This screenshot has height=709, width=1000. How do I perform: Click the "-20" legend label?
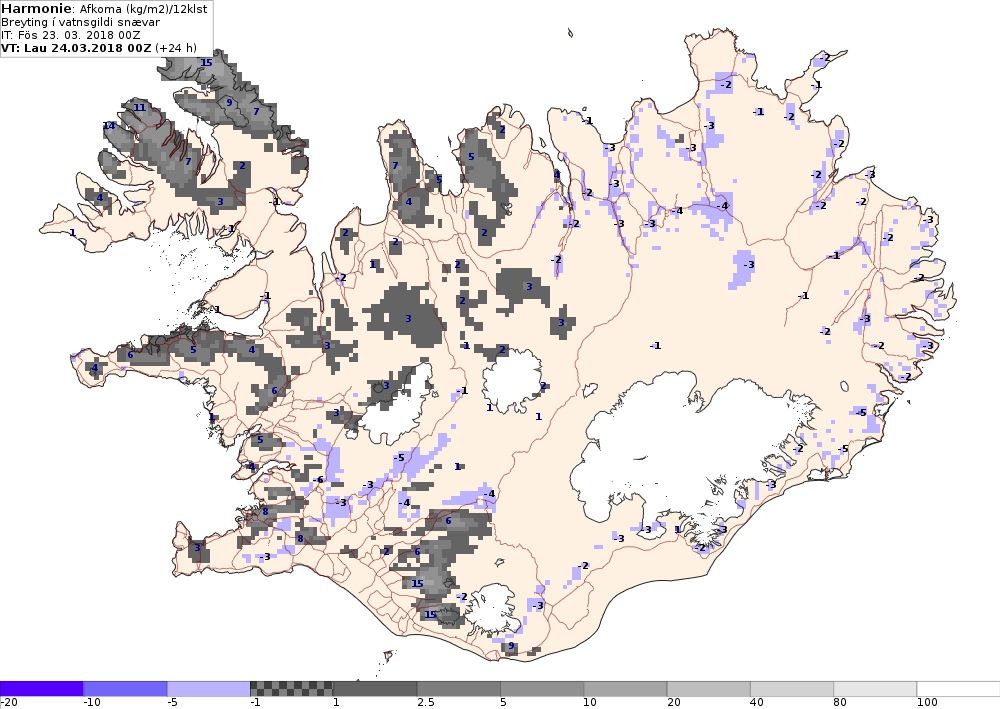(x=8, y=703)
